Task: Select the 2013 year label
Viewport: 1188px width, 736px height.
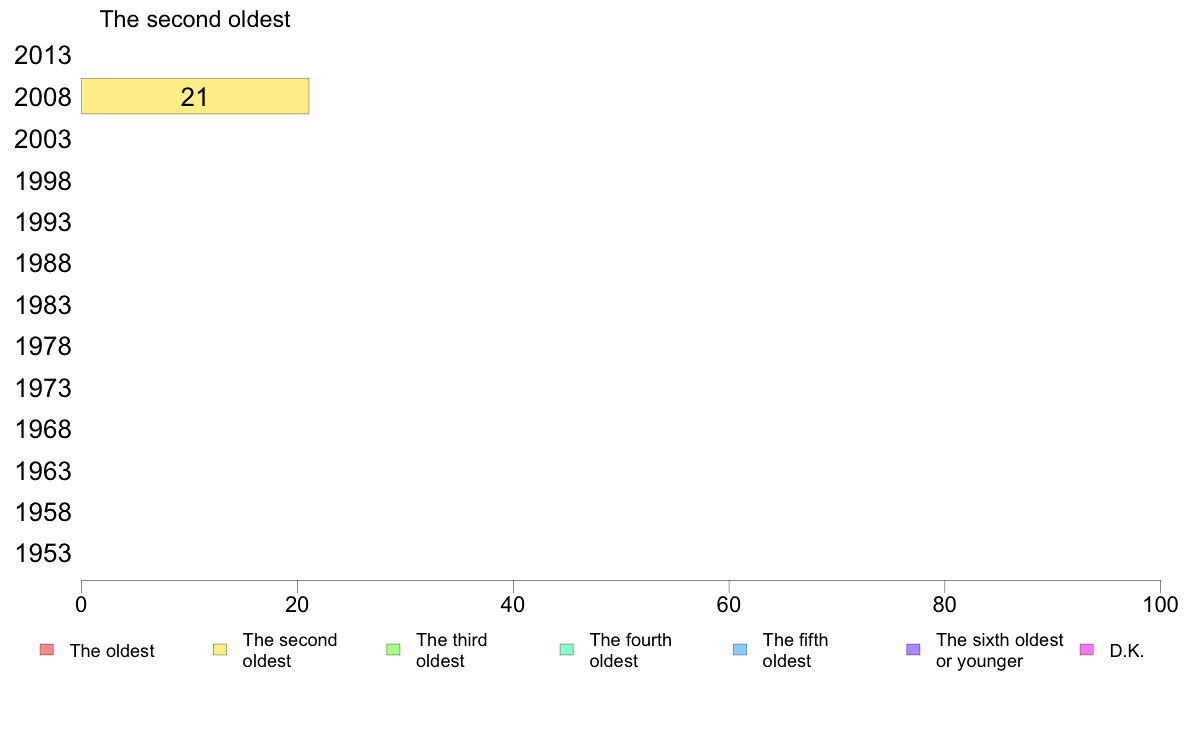Action: click(x=43, y=55)
